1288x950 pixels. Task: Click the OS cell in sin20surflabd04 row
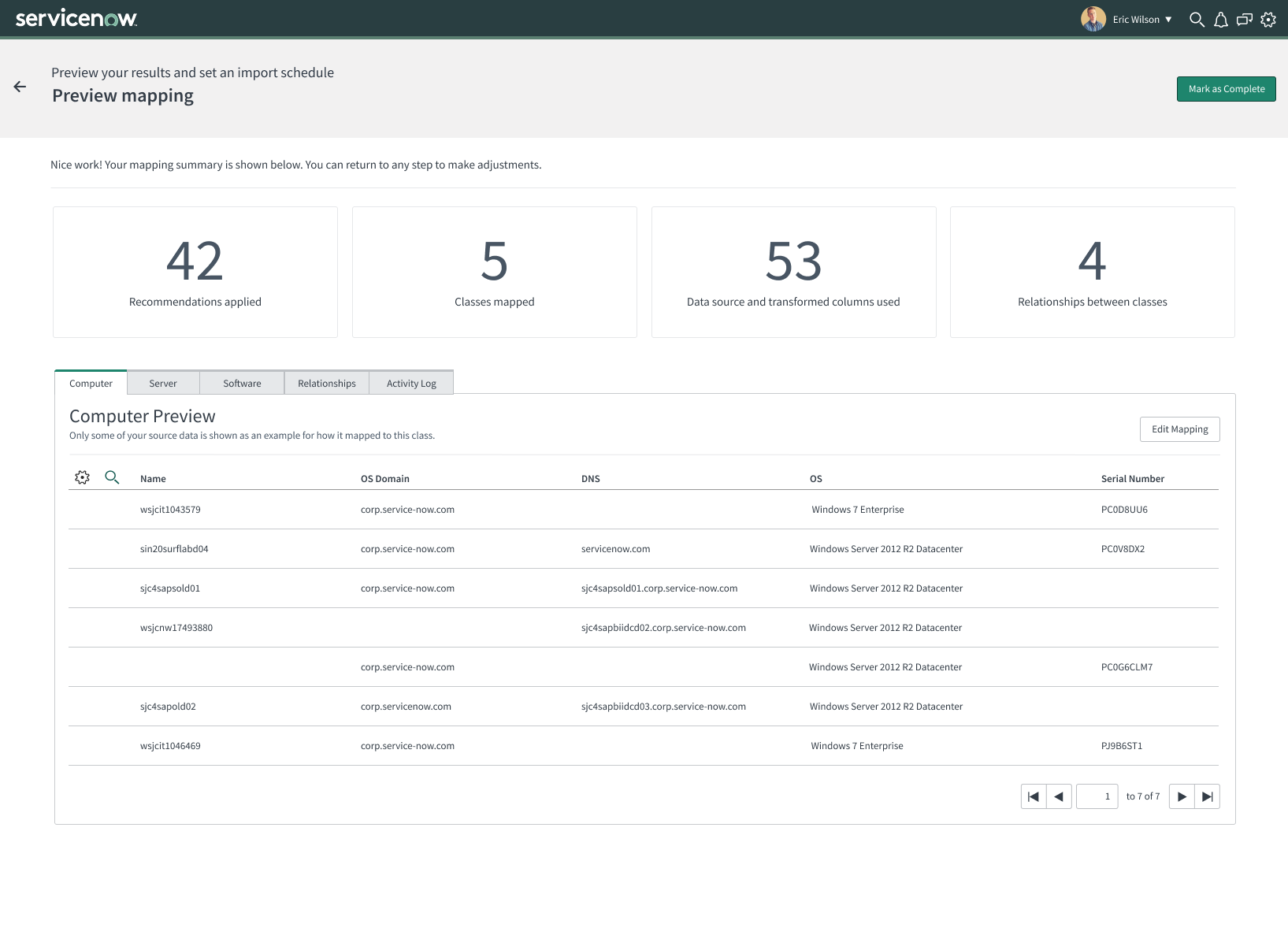click(x=886, y=549)
